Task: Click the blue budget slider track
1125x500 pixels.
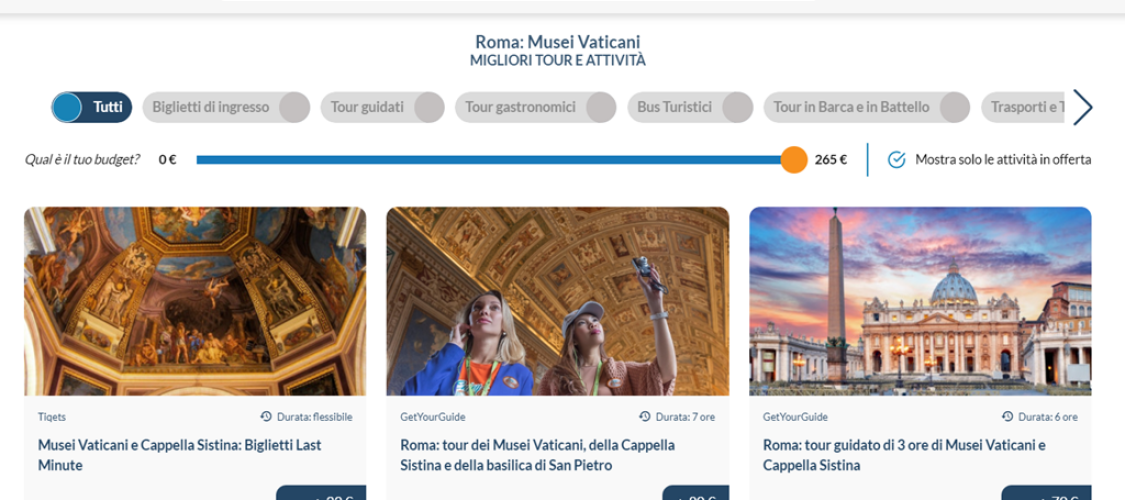Action: coord(495,159)
